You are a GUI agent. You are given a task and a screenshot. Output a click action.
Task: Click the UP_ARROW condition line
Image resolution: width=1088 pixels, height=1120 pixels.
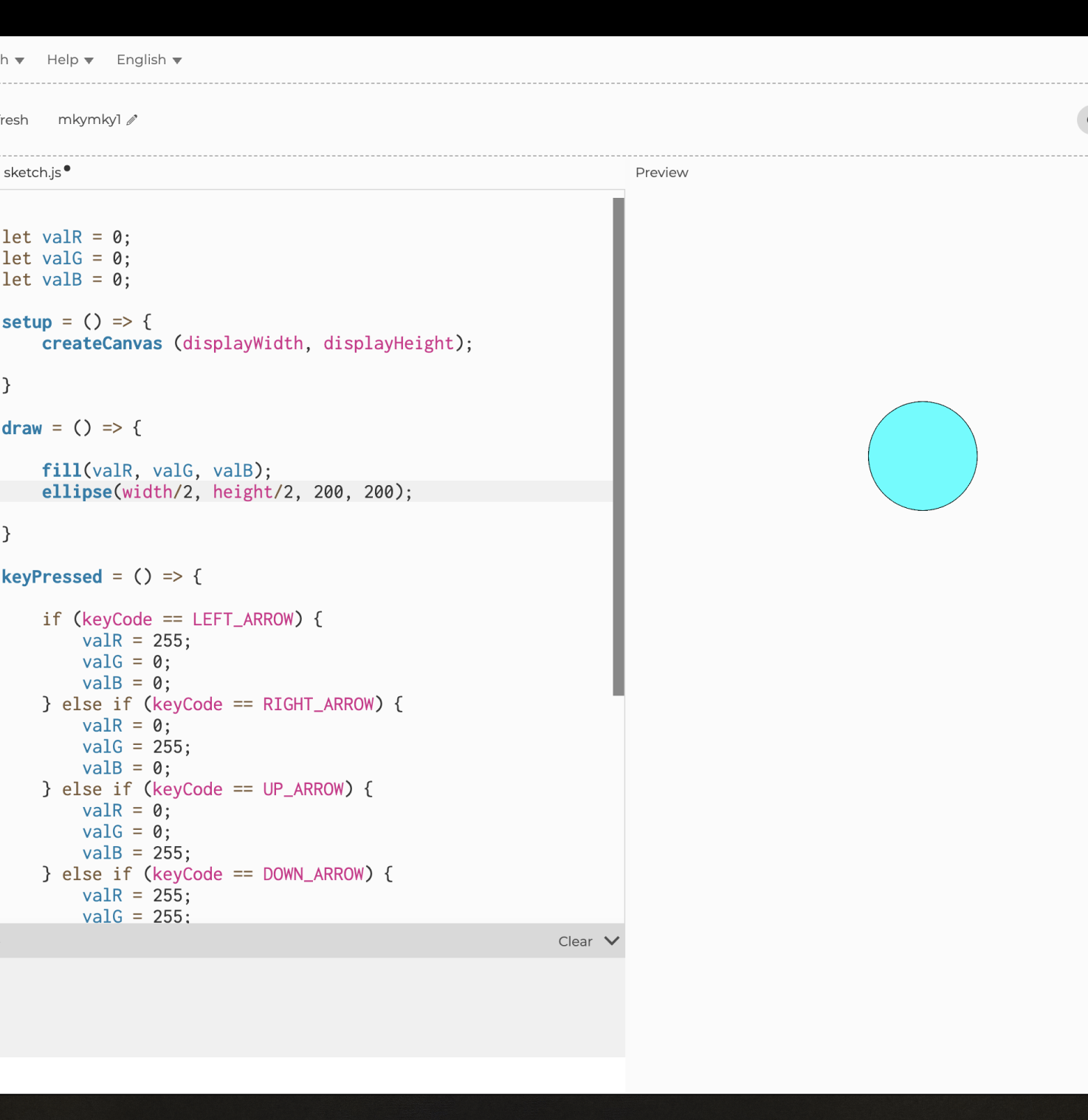click(207, 789)
